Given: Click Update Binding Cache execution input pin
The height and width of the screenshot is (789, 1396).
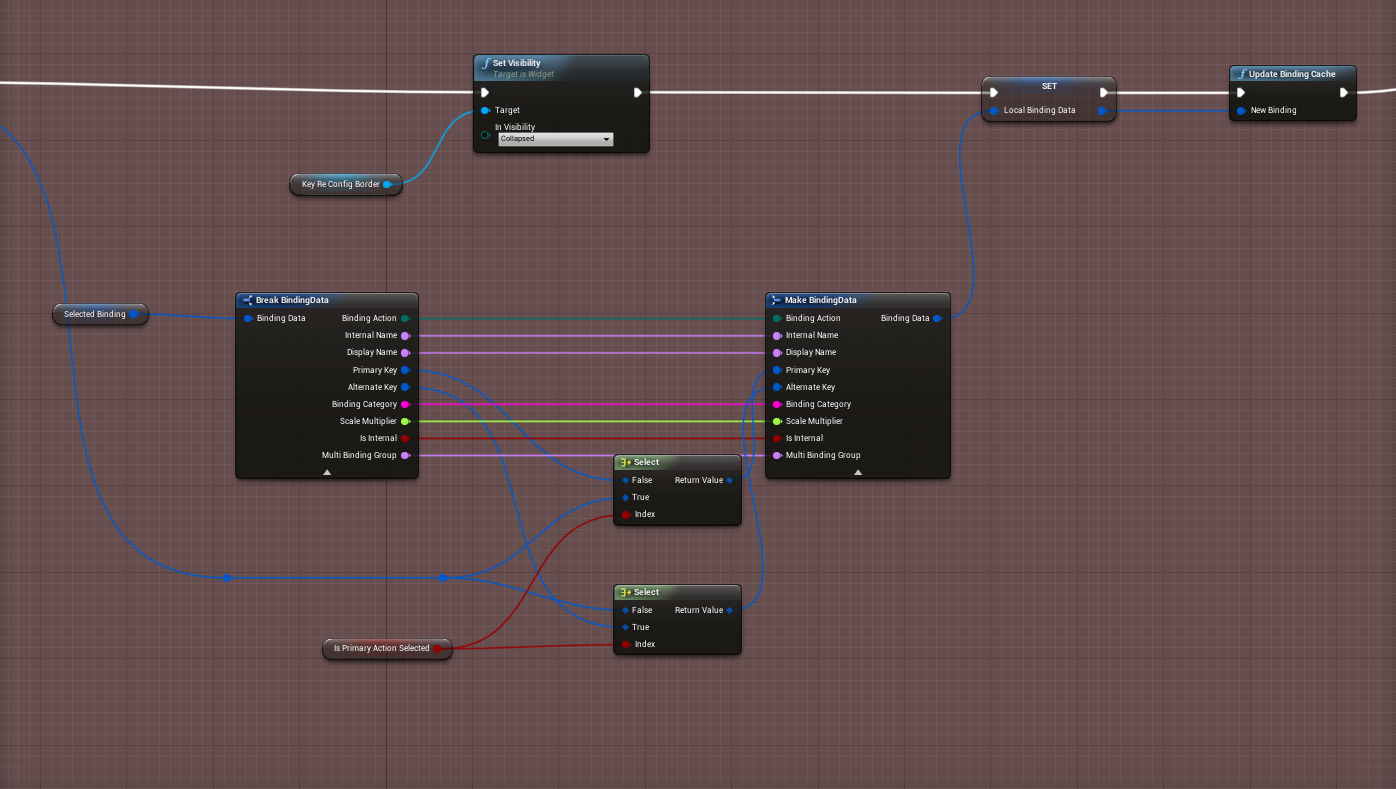Looking at the screenshot, I should tap(1241, 93).
